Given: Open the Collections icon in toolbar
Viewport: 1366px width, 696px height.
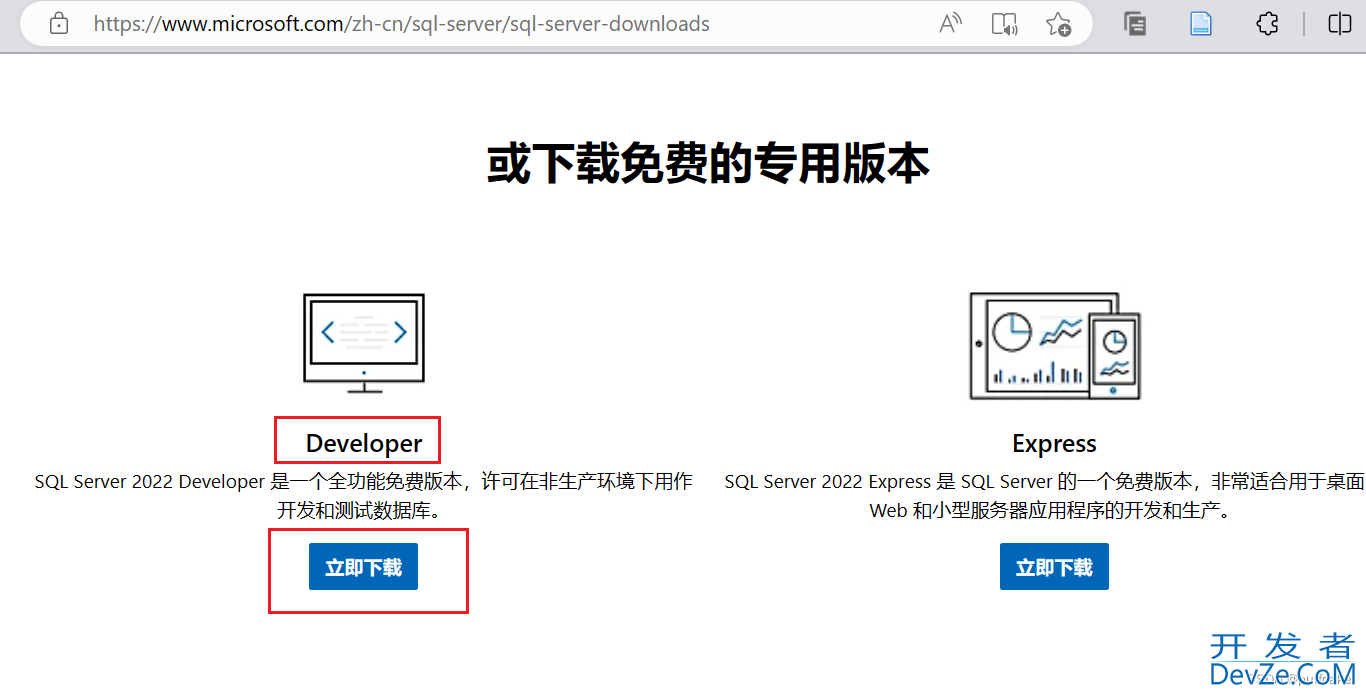Looking at the screenshot, I should [x=1135, y=24].
